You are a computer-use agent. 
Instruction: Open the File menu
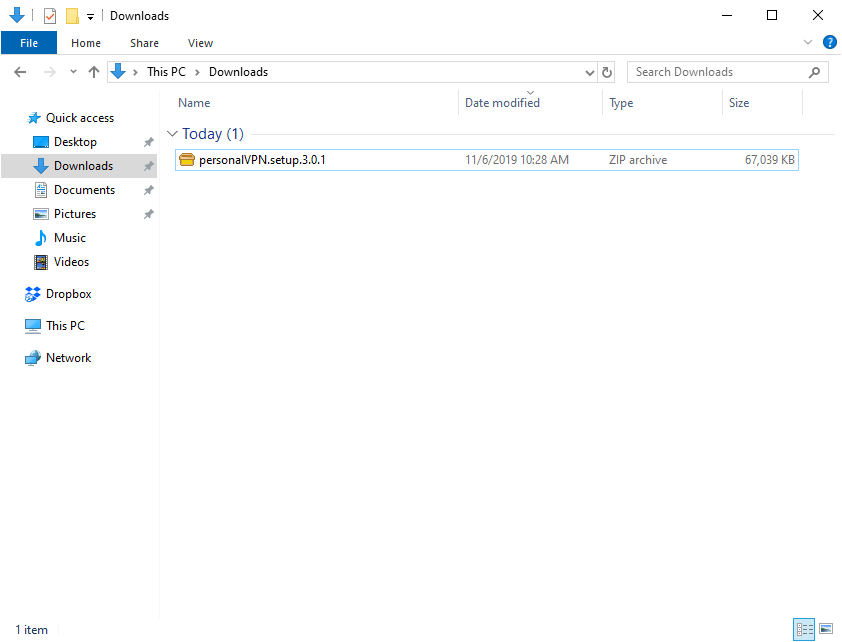point(29,43)
